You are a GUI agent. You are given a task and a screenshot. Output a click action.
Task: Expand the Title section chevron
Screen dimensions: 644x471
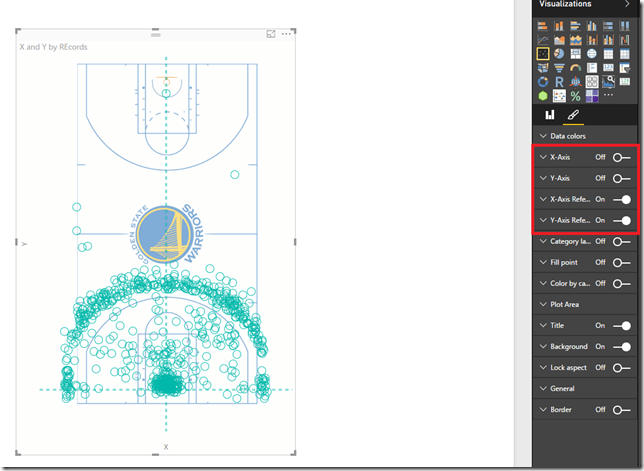543,325
